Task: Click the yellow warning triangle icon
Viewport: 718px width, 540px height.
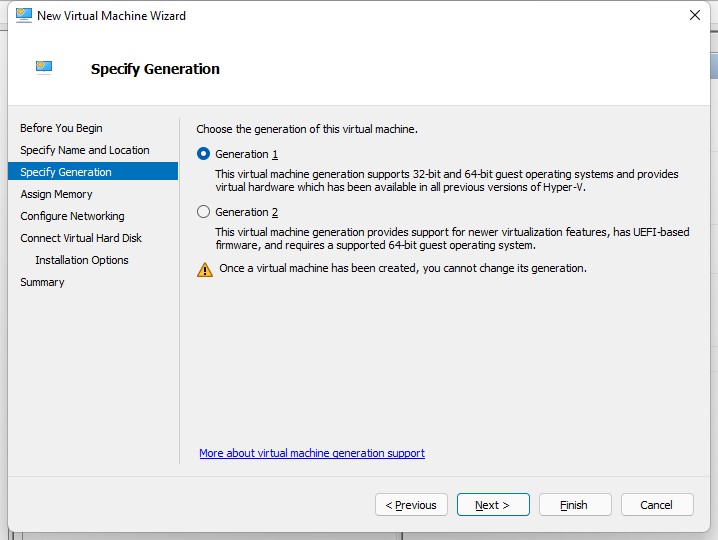Action: [205, 269]
